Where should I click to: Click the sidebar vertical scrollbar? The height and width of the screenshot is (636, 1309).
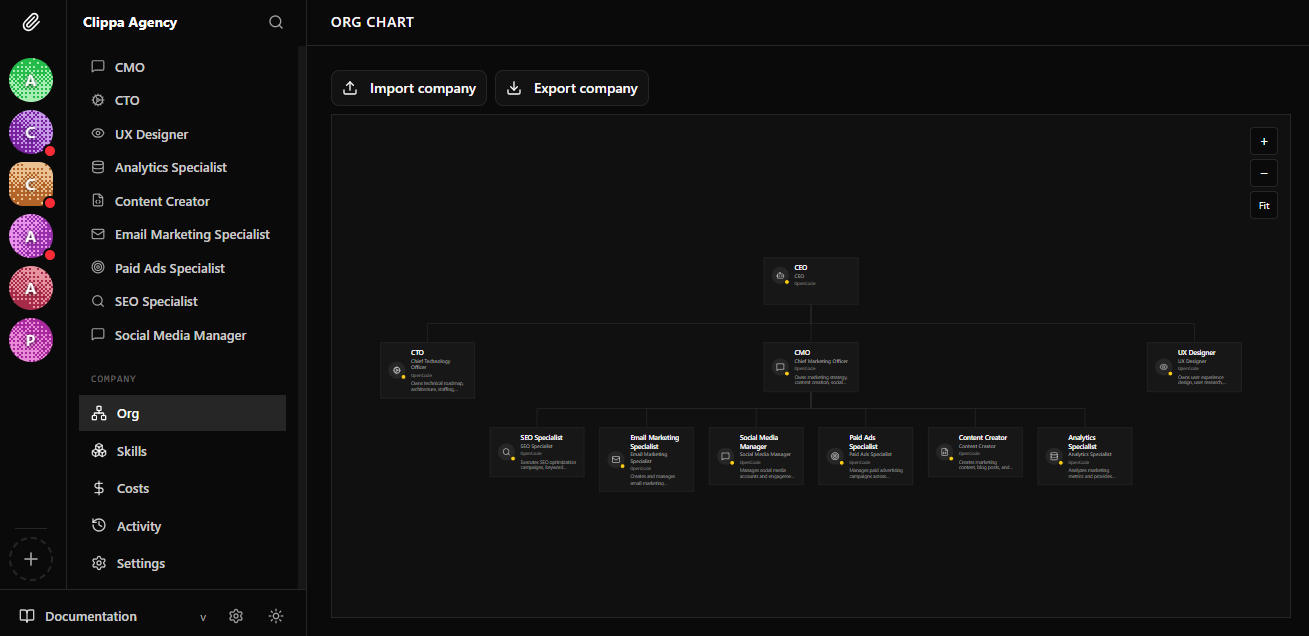(302, 317)
